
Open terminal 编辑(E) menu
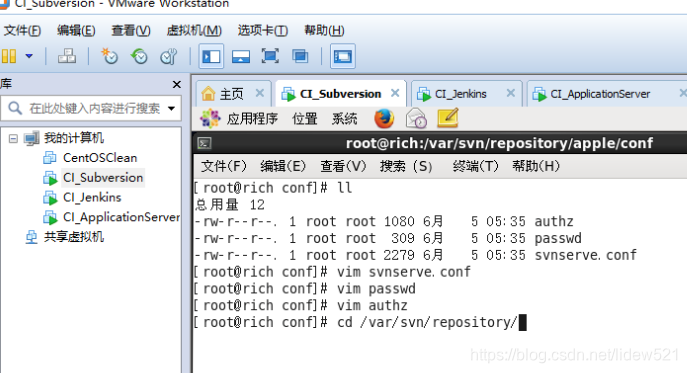pos(283,166)
